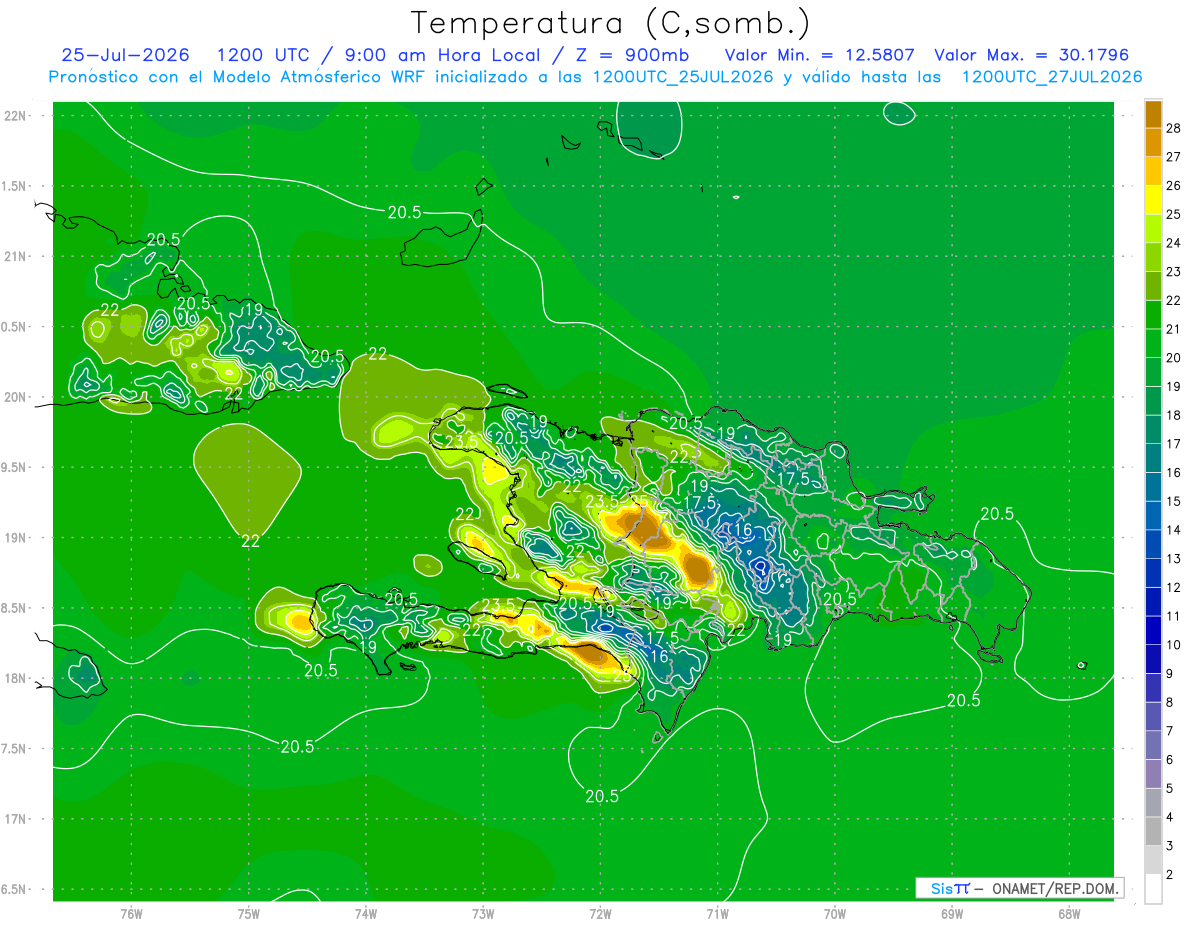Image resolution: width=1200 pixels, height=927 pixels.
Task: Click latitude axis label "22N"
Action: tap(15, 116)
